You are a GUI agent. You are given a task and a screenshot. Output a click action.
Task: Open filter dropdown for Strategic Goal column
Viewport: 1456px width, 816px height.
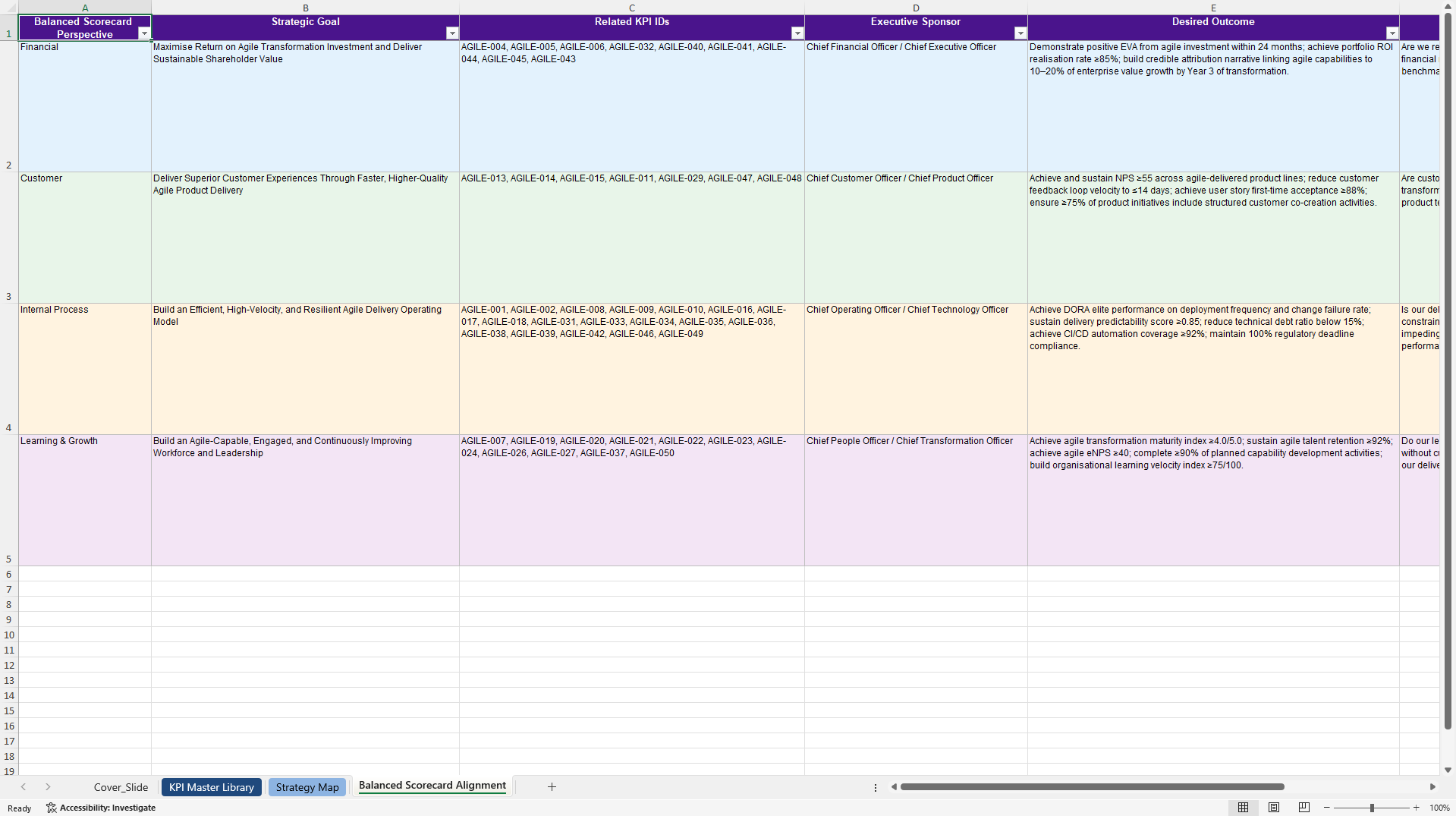452,33
